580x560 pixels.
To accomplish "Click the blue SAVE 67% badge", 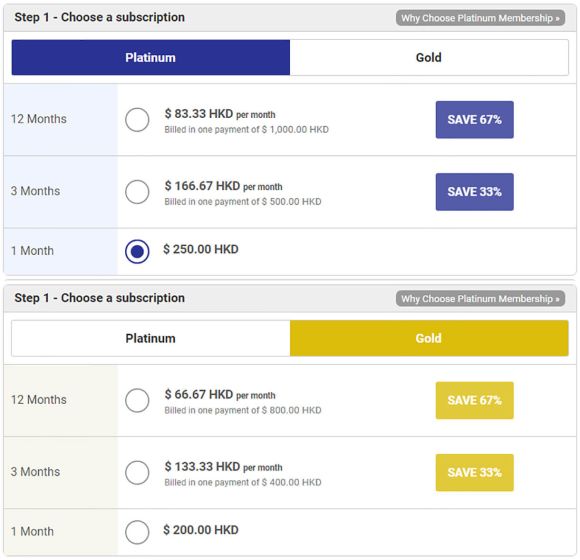I will pos(475,120).
